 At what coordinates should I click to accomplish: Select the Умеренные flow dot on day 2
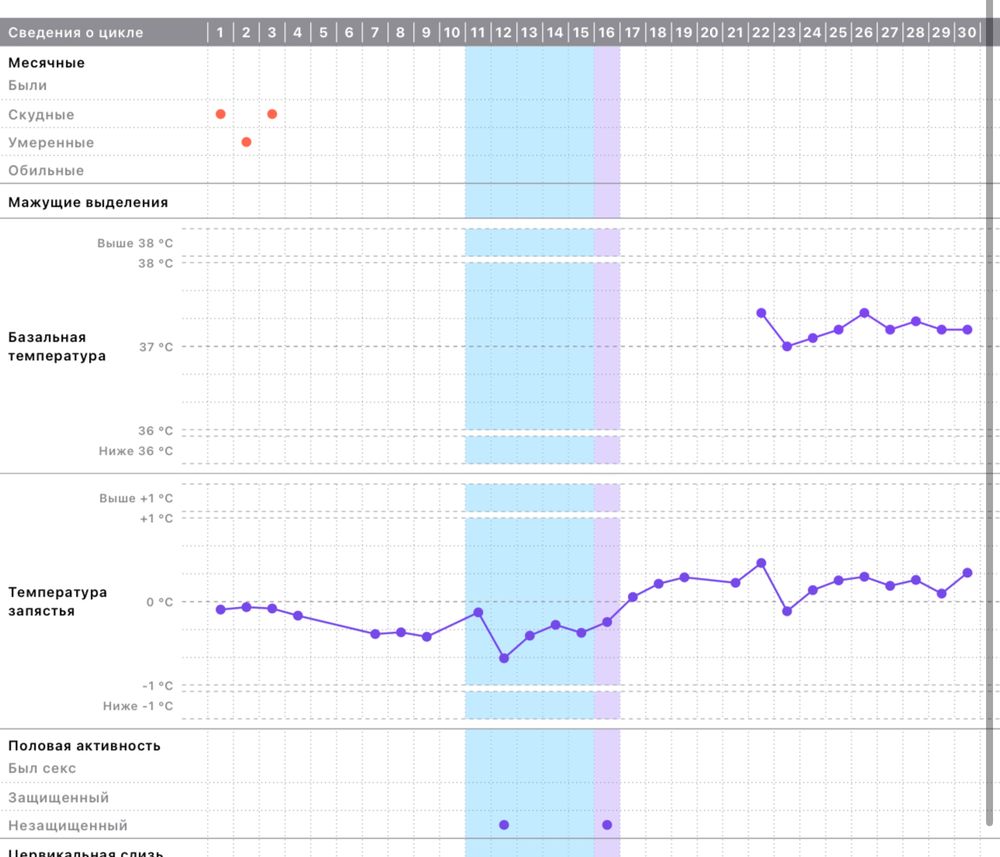pyautogui.click(x=246, y=142)
